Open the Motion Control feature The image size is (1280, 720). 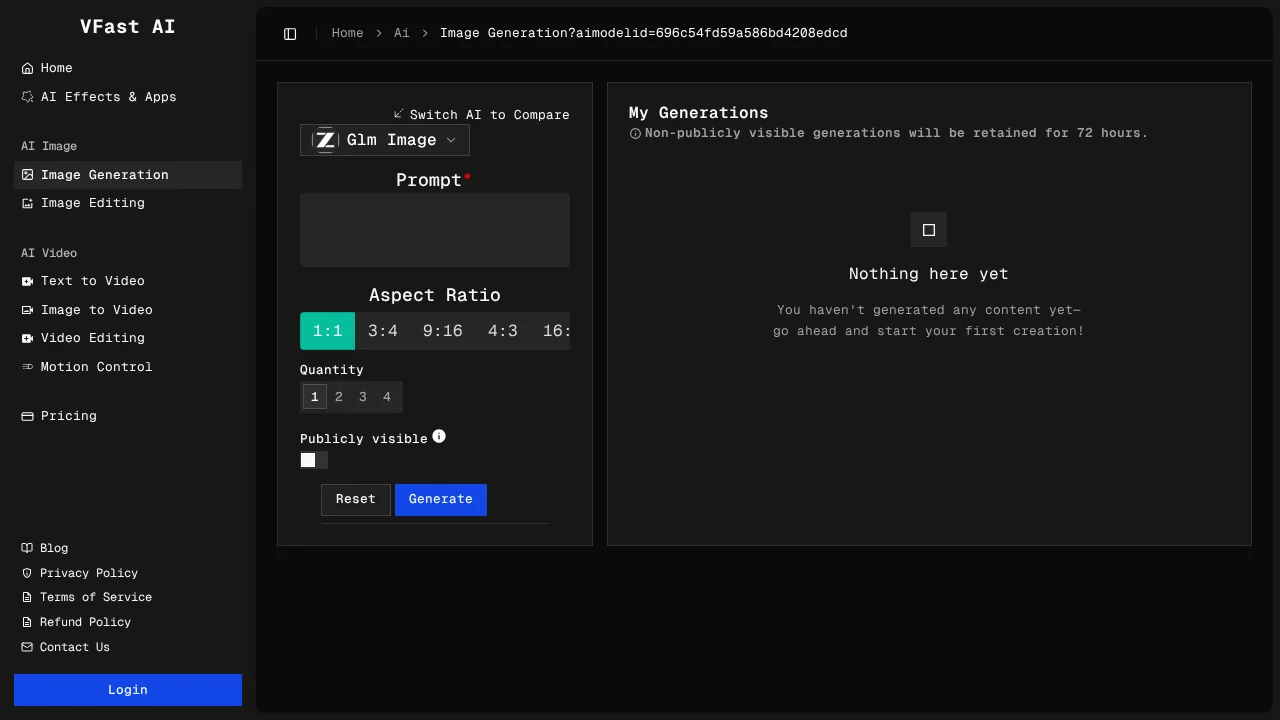(x=96, y=367)
